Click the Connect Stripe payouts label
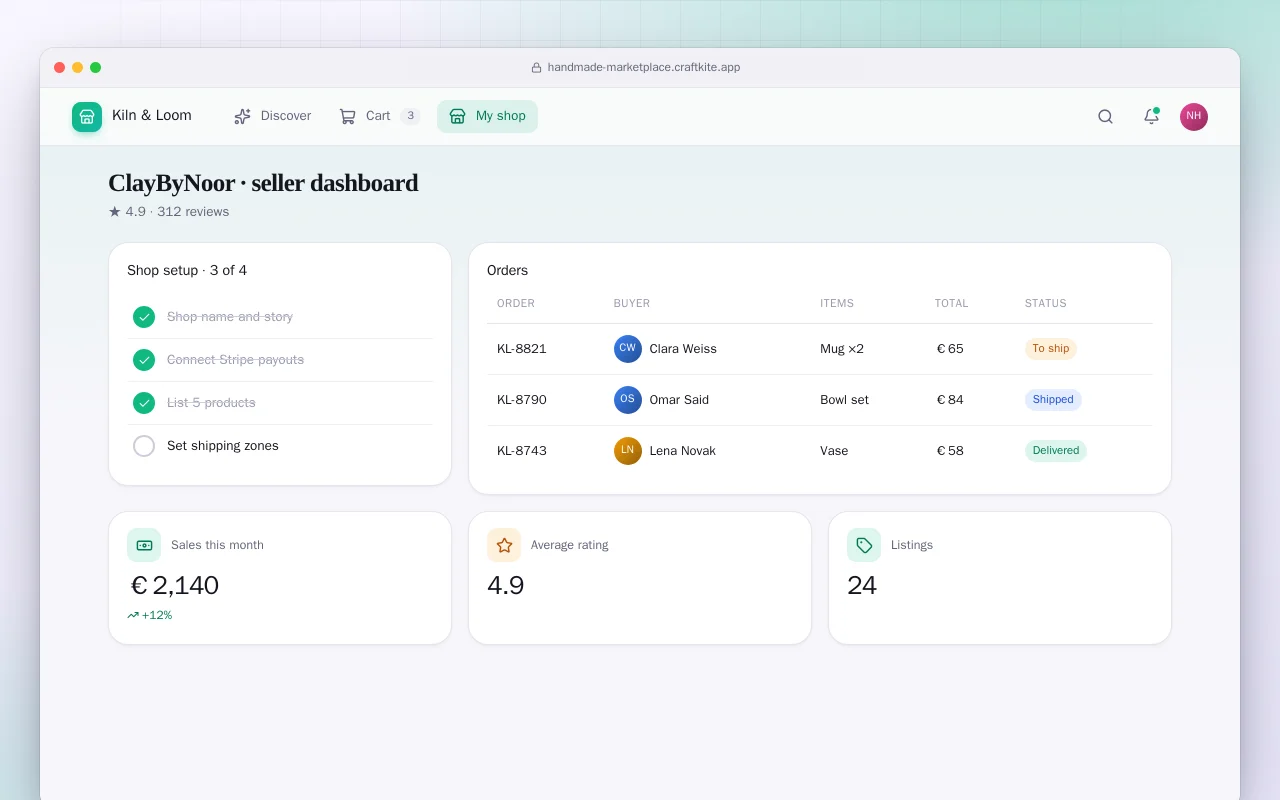This screenshot has width=1280, height=800. pos(235,360)
